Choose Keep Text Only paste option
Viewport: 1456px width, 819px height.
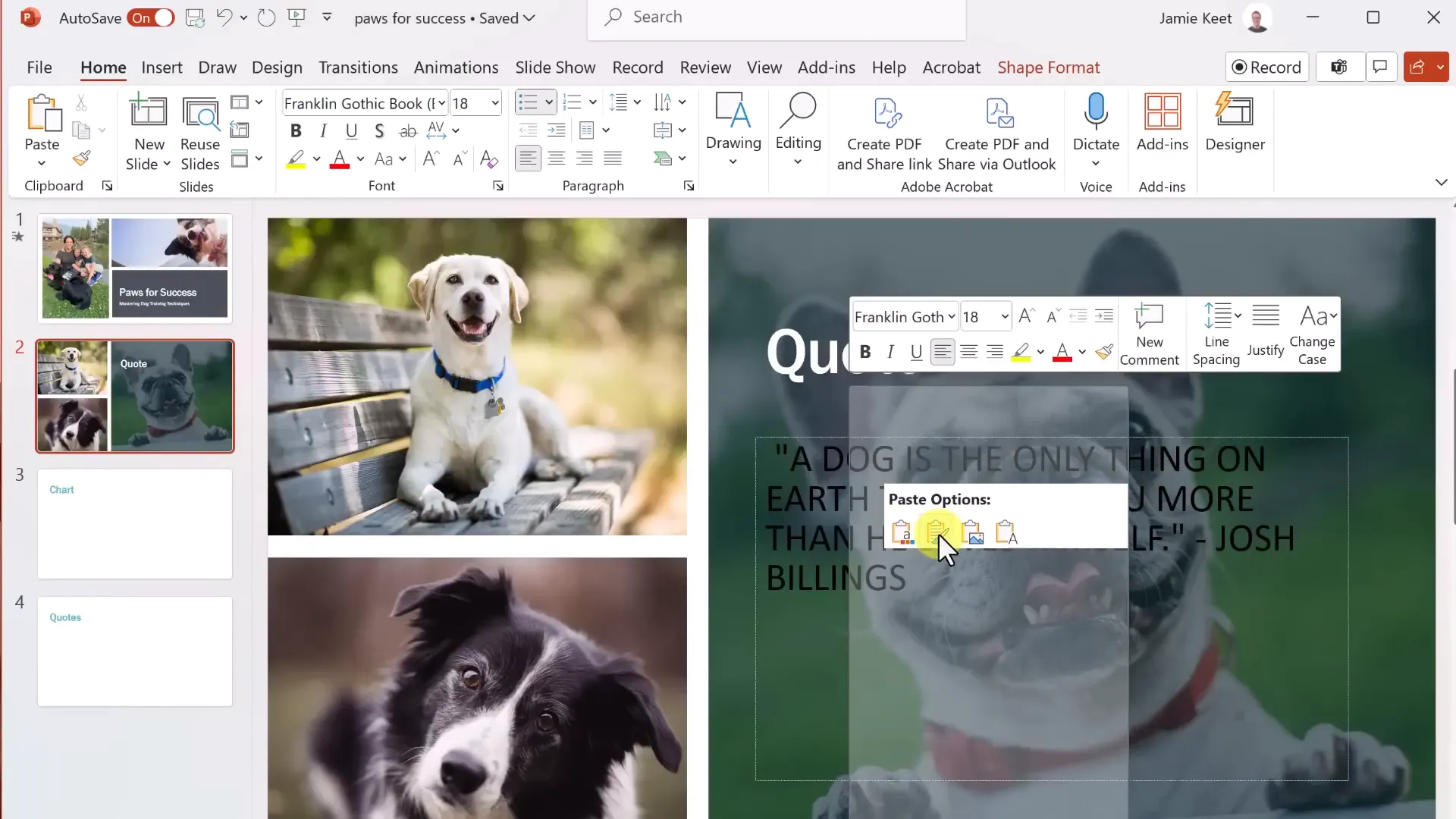[x=1006, y=532]
